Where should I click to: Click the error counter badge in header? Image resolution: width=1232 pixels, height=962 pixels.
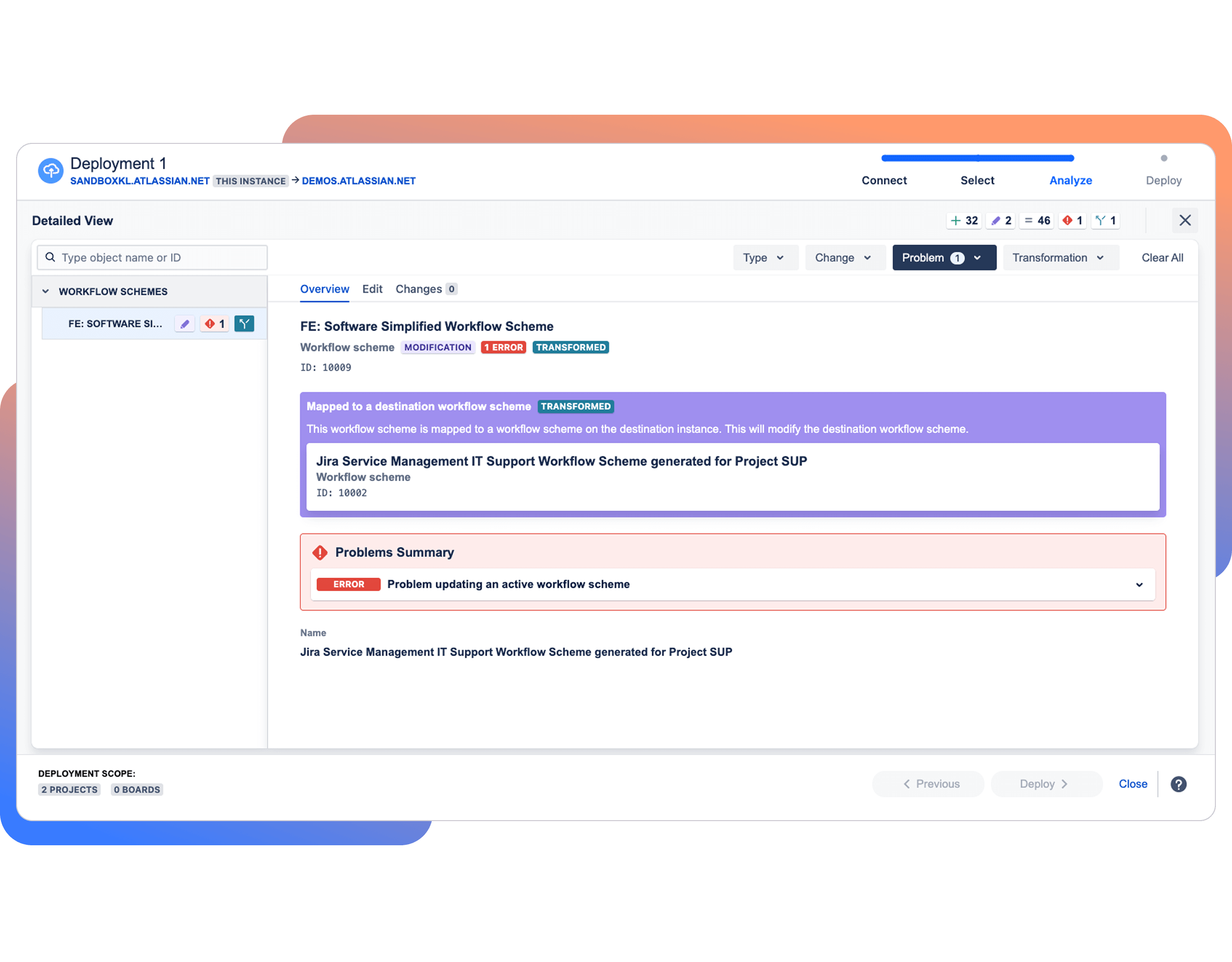pyautogui.click(x=1072, y=220)
